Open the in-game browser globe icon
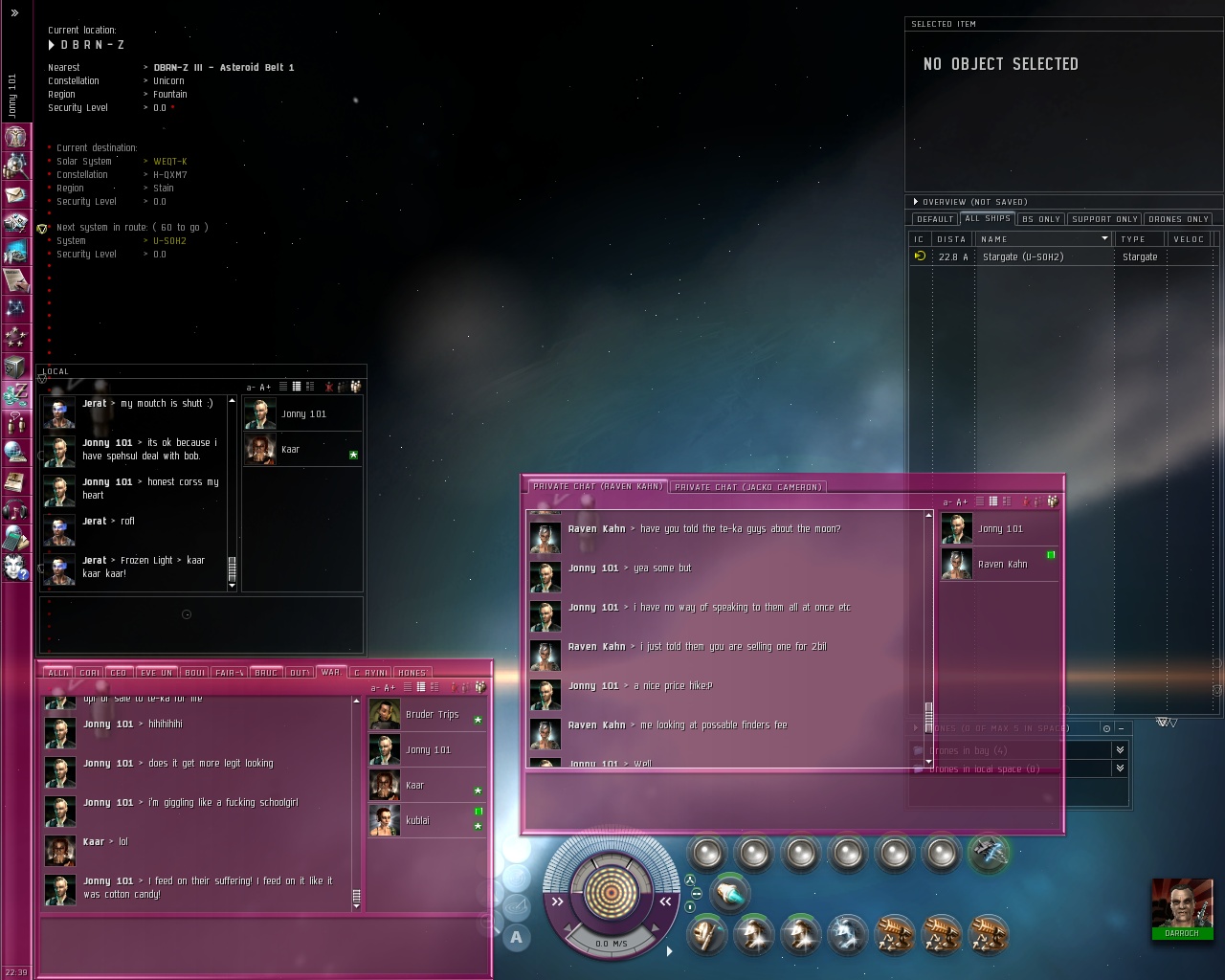Viewport: 1225px width, 980px height. tap(15, 452)
